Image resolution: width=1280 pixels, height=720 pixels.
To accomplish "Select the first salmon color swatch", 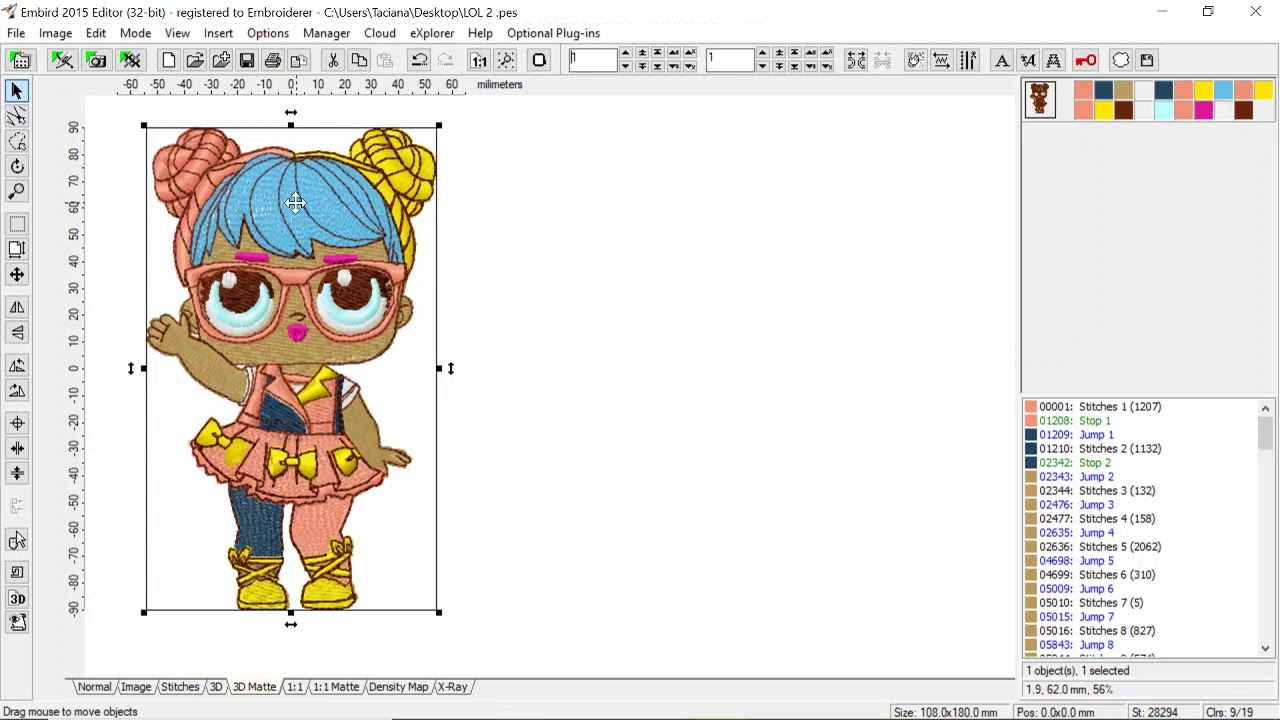I will pos(1083,92).
